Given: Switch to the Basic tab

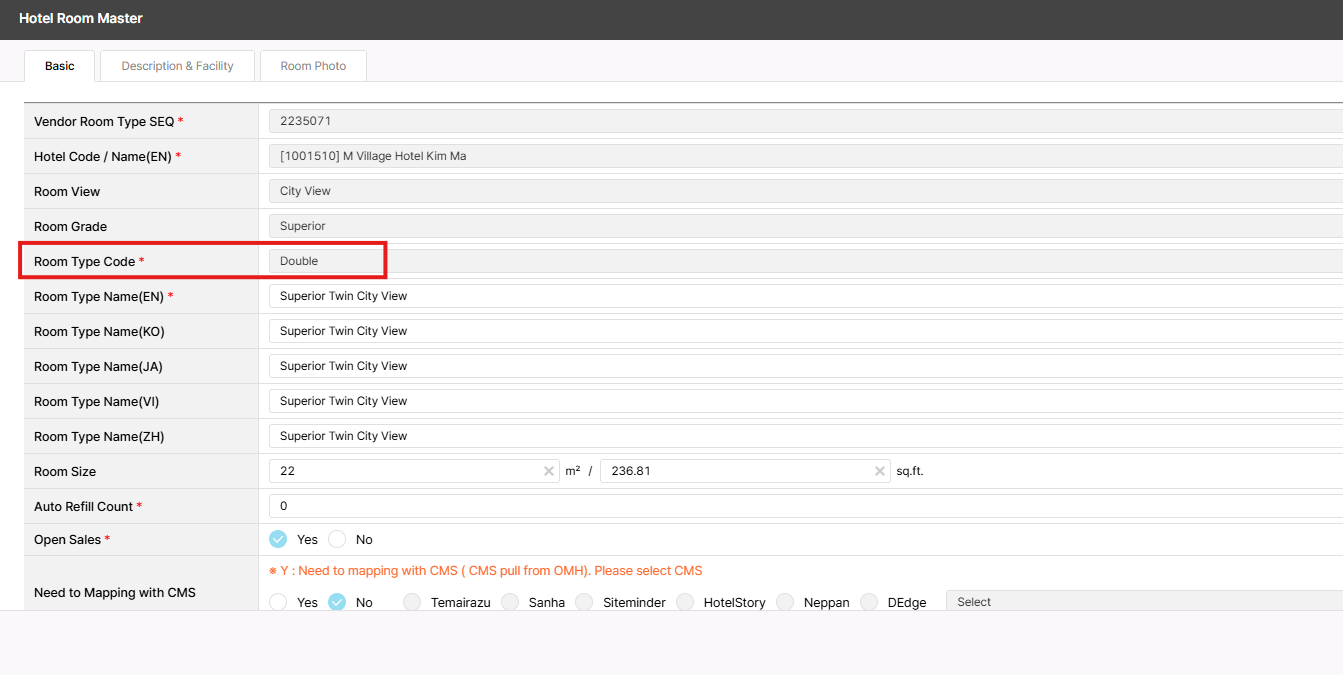Looking at the screenshot, I should point(60,66).
